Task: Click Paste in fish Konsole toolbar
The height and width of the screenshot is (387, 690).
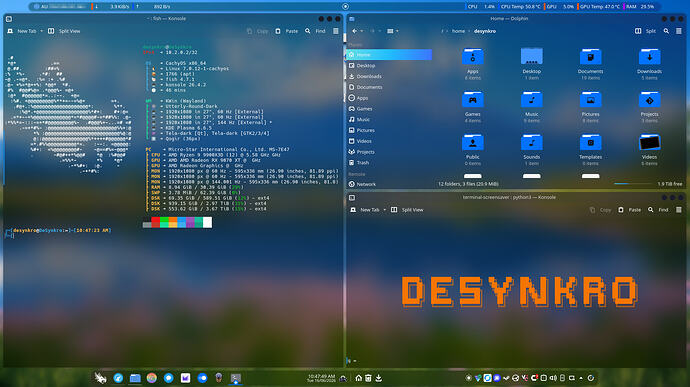Action: point(286,31)
